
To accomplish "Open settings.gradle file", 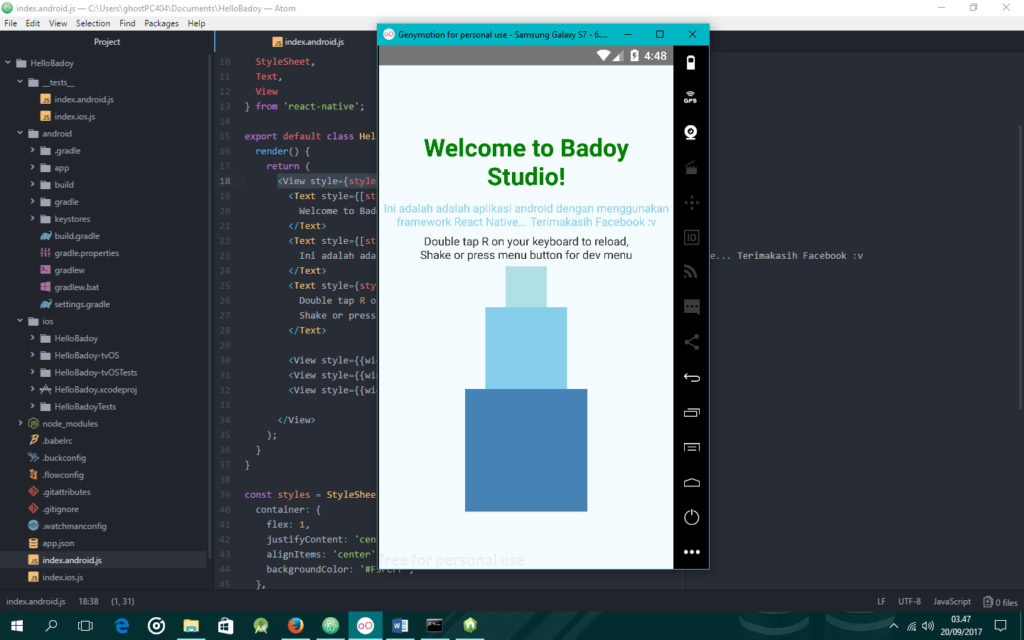I will [x=82, y=304].
